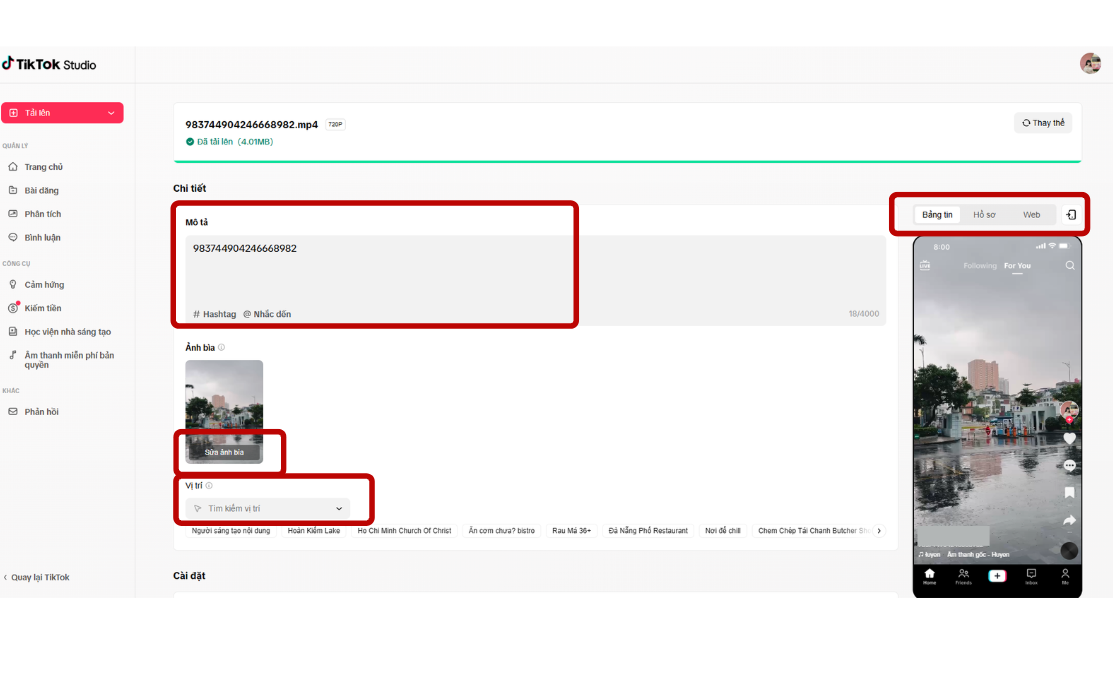The width and height of the screenshot is (1113, 687).
Task: Open the Tìm kiếm vị trí dropdown
Action: (268, 508)
